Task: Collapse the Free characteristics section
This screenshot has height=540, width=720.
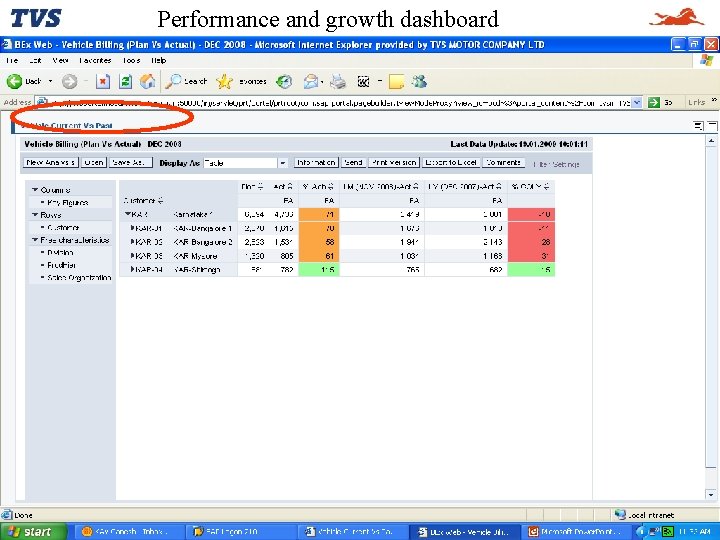Action: [35, 240]
